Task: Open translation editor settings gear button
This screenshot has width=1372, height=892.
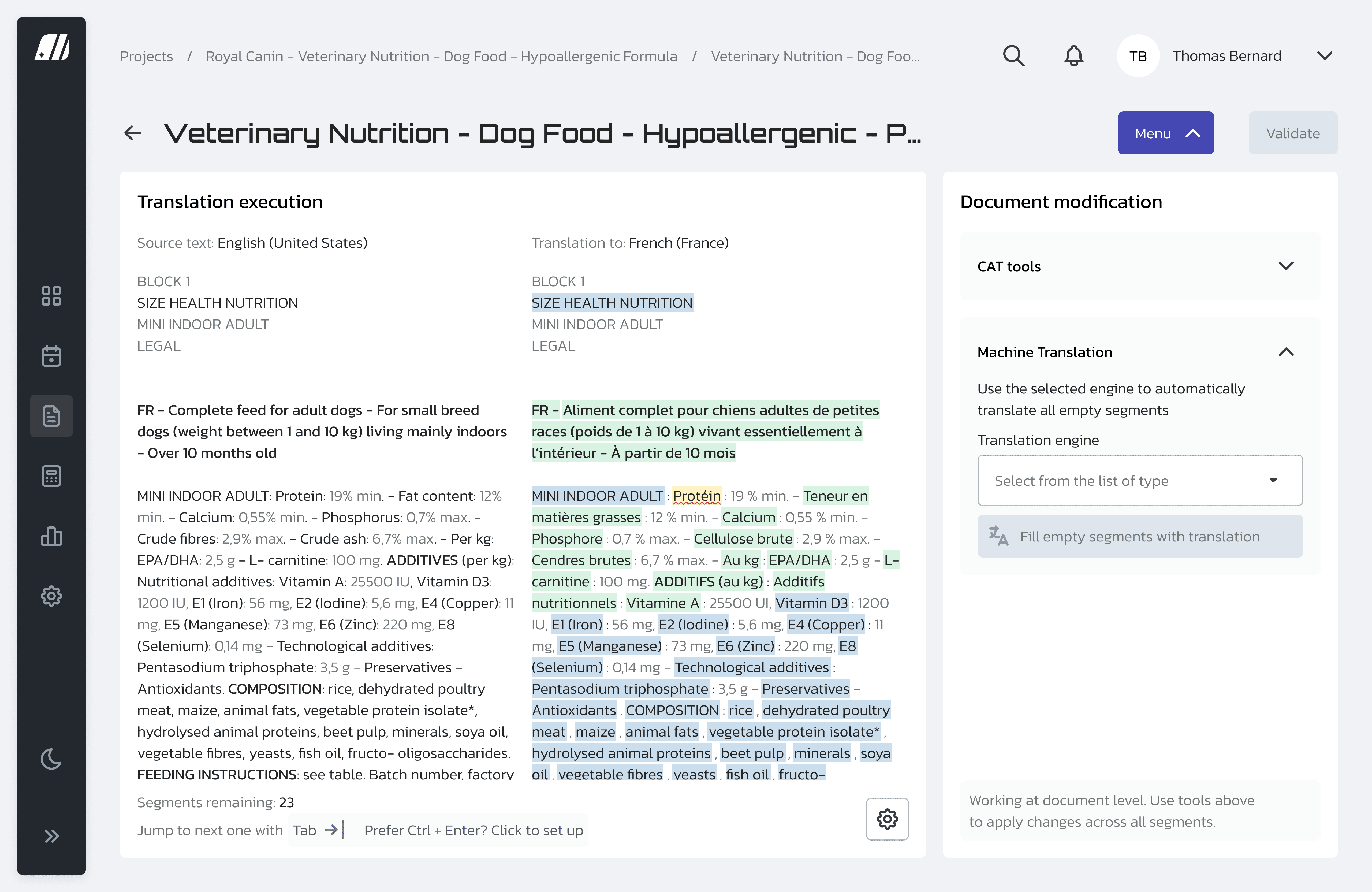Action: pyautogui.click(x=887, y=819)
